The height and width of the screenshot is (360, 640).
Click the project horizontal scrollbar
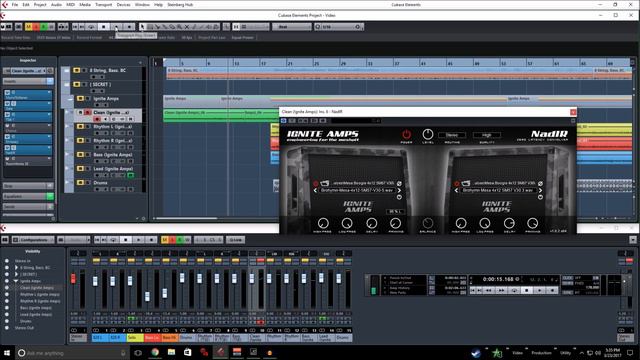187,218
